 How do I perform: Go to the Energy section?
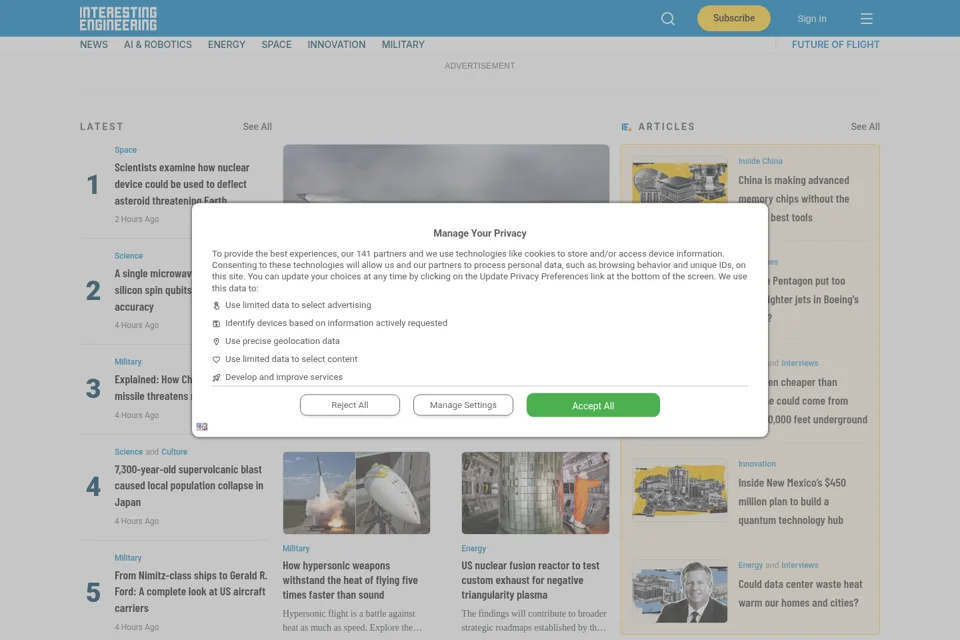pyautogui.click(x=227, y=45)
